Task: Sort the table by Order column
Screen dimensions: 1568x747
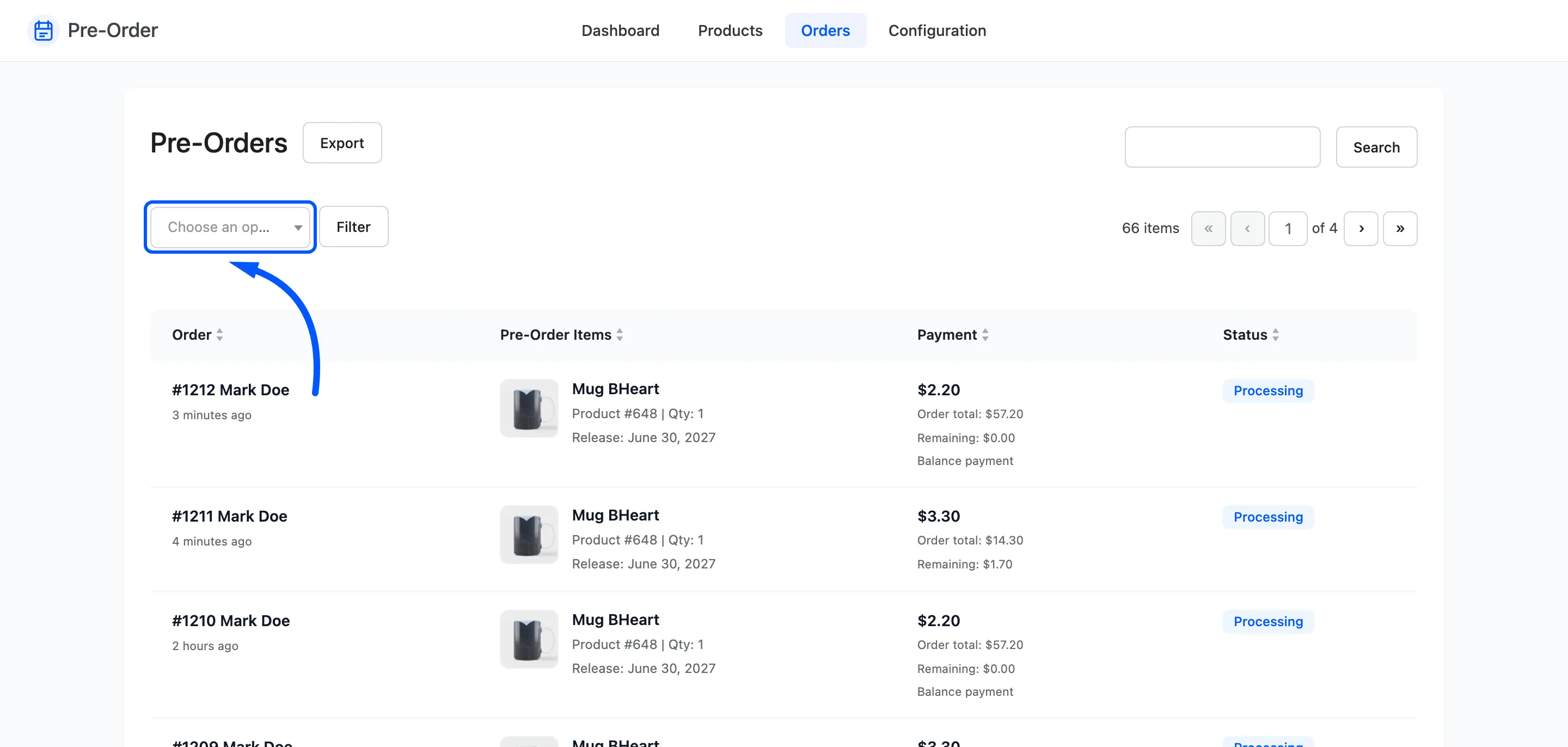Action: (x=198, y=335)
